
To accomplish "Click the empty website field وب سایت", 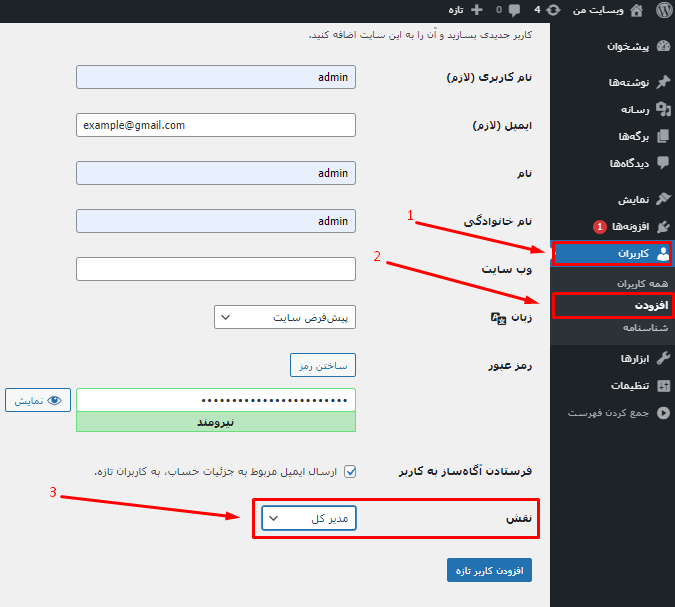I will tap(216, 269).
